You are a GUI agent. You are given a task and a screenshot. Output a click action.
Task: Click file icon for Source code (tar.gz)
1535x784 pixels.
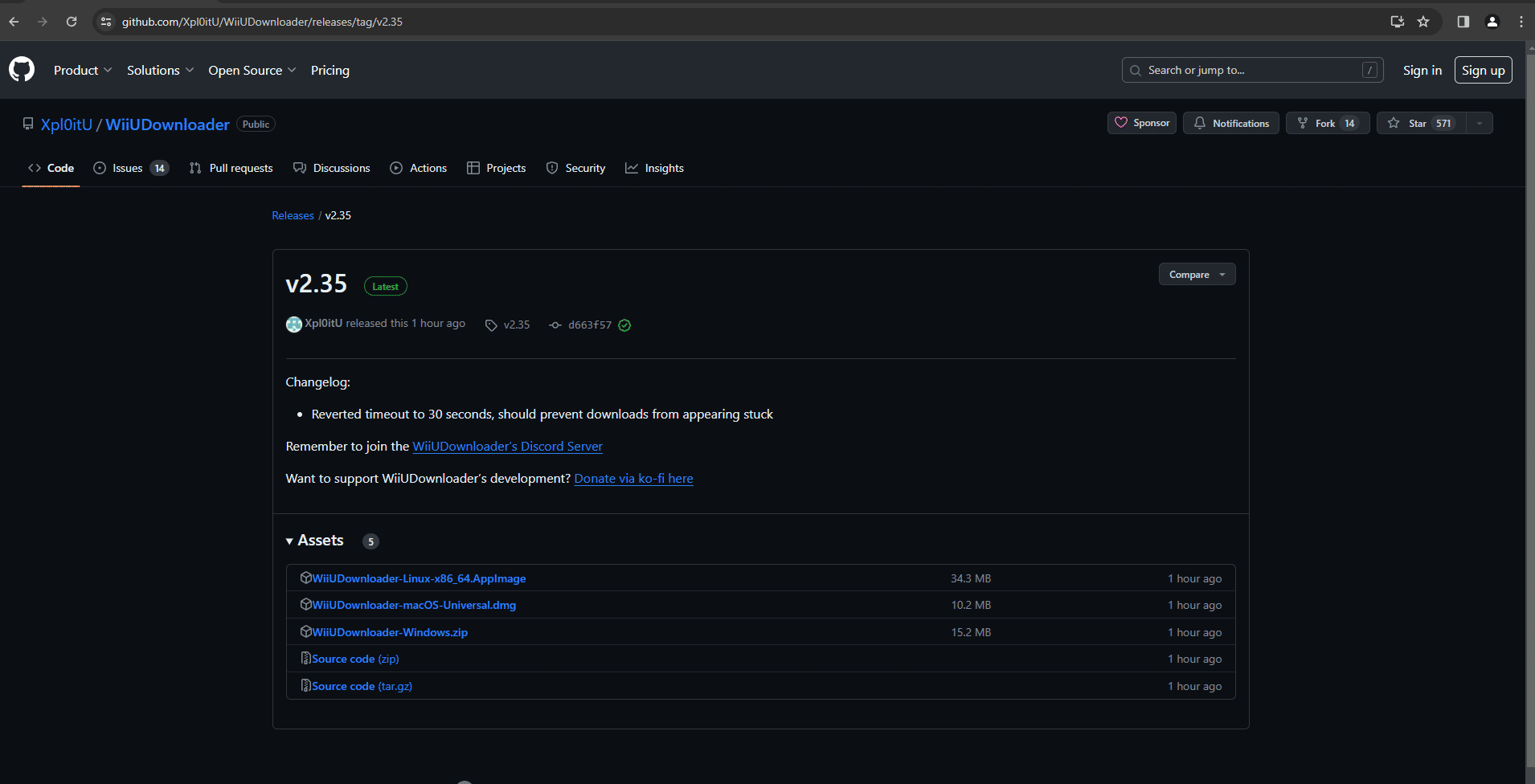point(305,685)
